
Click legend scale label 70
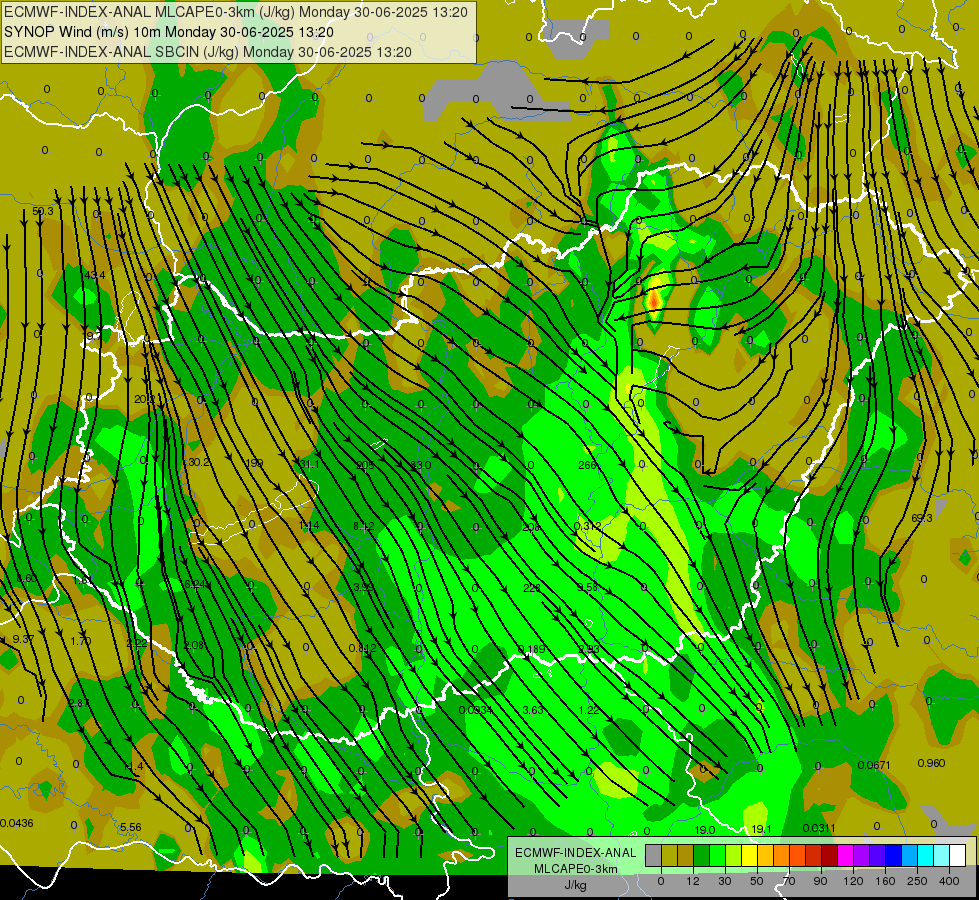point(789,881)
